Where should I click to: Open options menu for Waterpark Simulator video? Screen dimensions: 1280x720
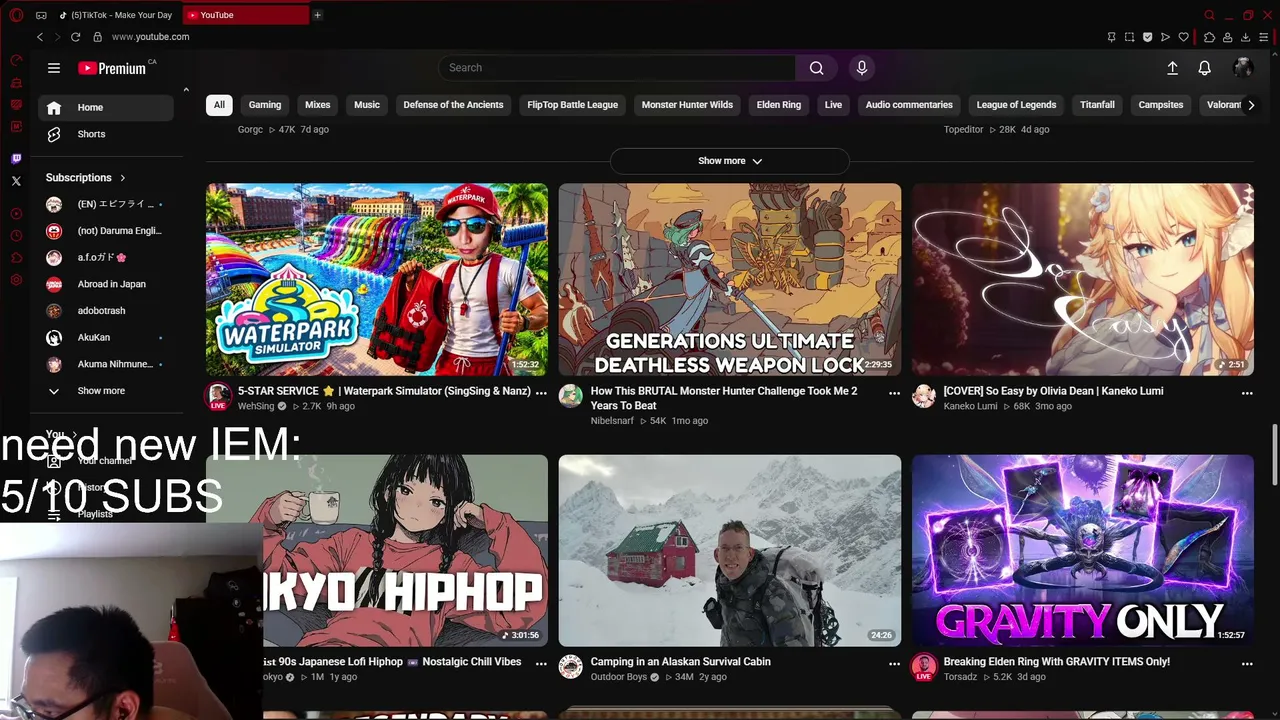[541, 393]
